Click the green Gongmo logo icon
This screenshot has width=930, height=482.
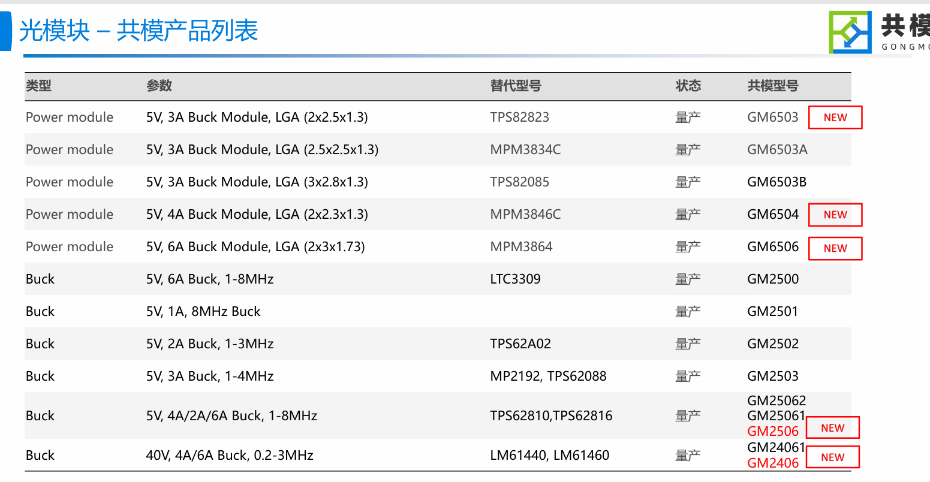(x=850, y=31)
